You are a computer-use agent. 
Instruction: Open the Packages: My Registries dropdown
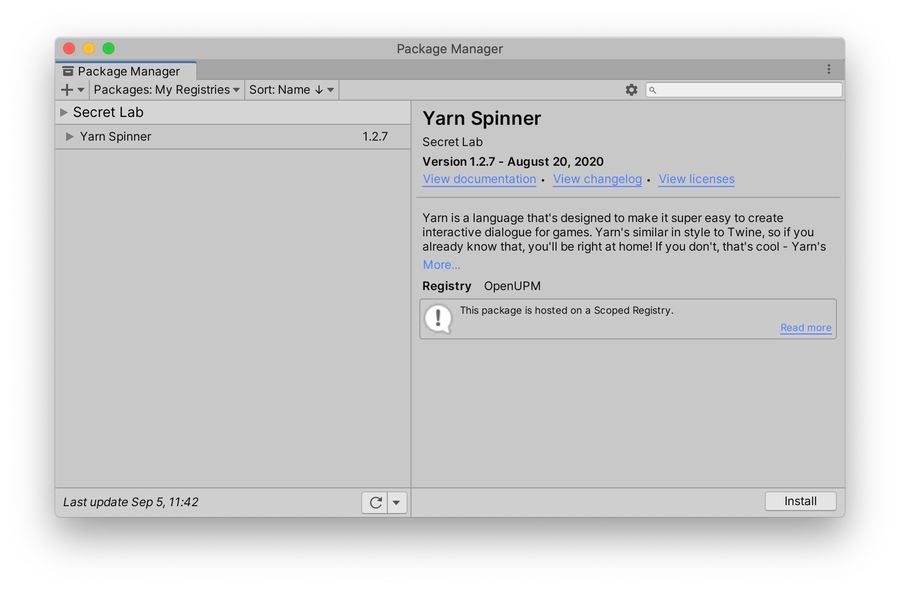click(166, 90)
